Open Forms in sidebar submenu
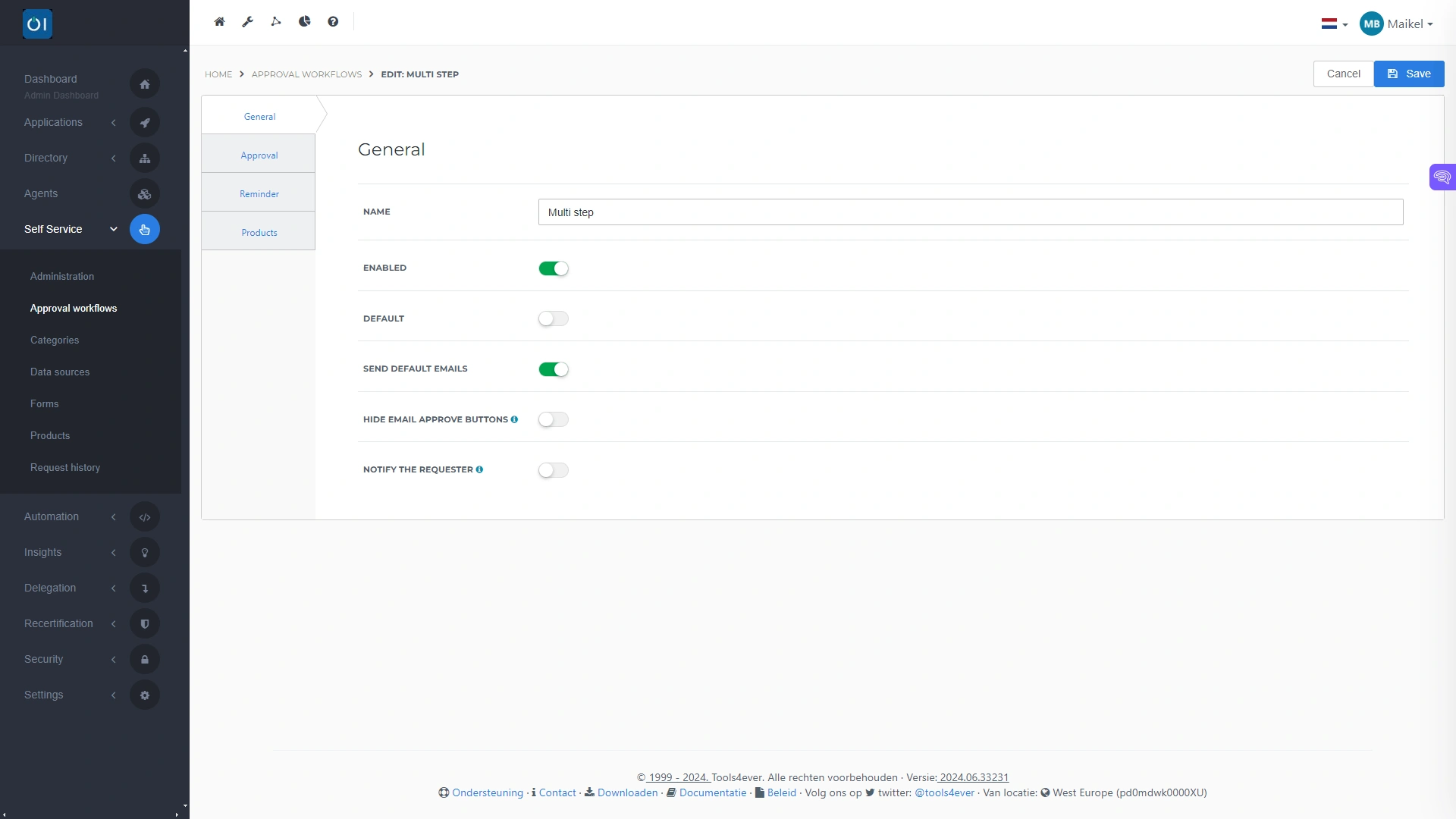Viewport: 1456px width, 819px height. pos(44,404)
